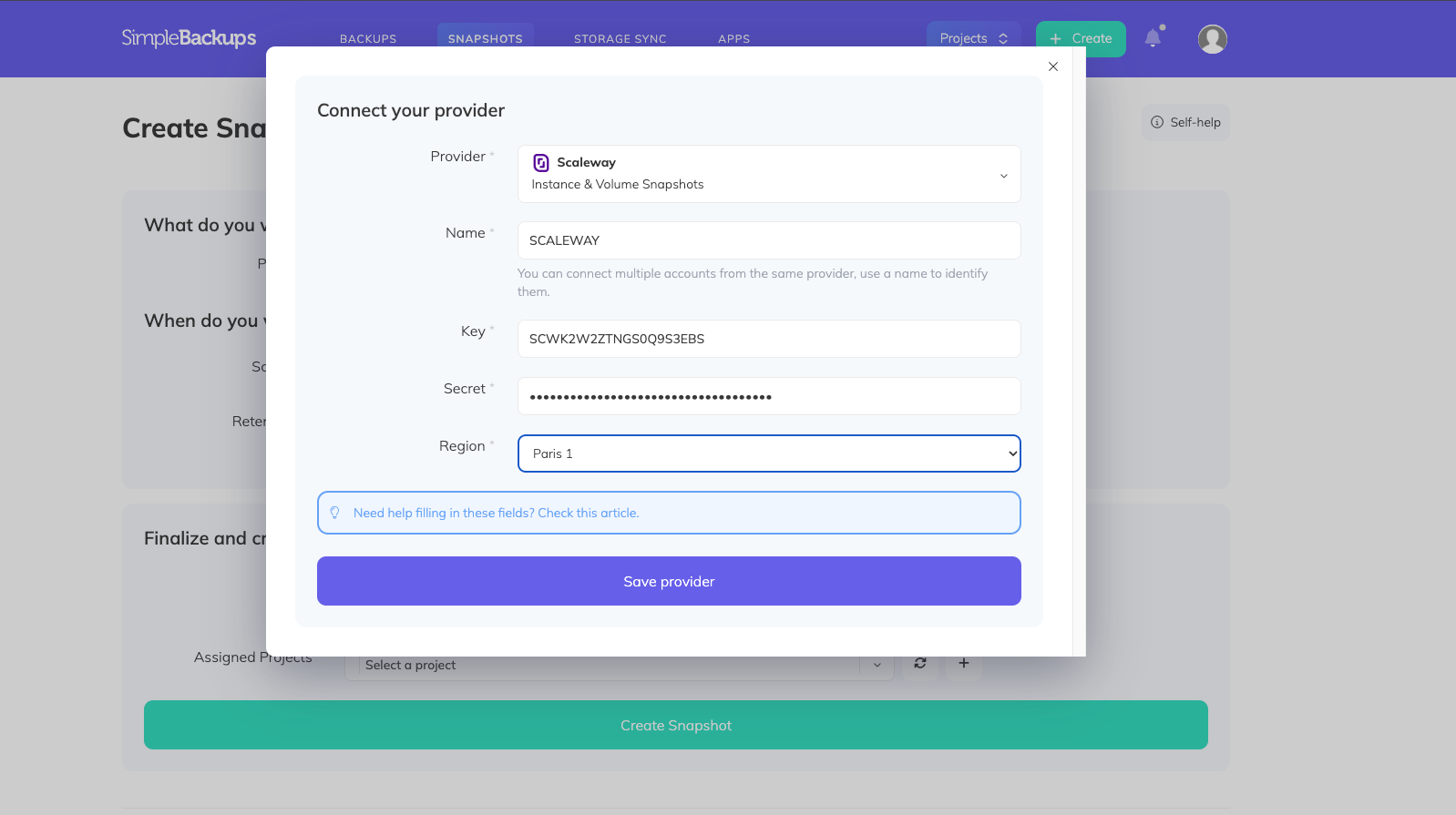Go to the Apps tab
1456x815 pixels.
734,39
